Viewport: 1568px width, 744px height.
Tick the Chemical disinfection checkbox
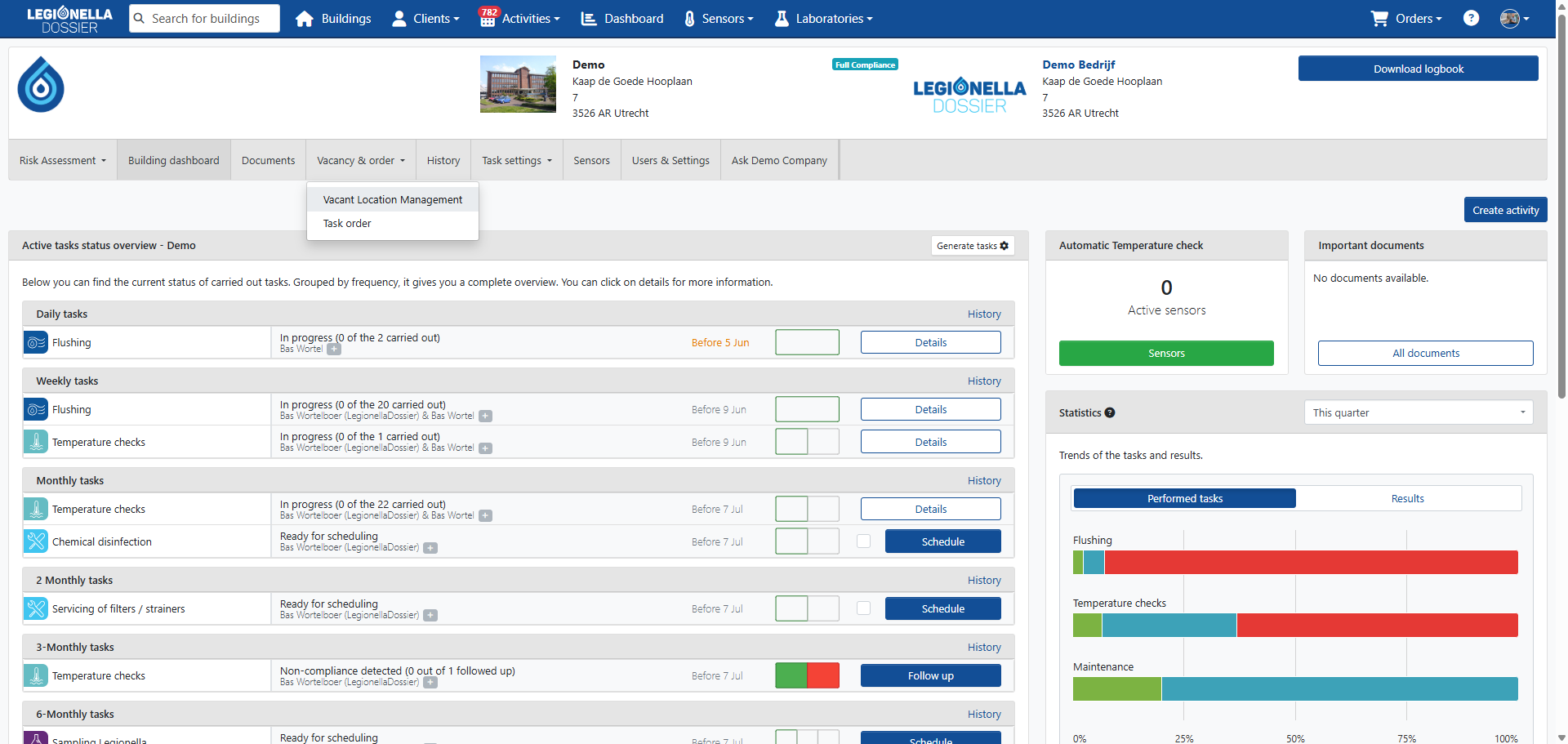pyautogui.click(x=863, y=541)
